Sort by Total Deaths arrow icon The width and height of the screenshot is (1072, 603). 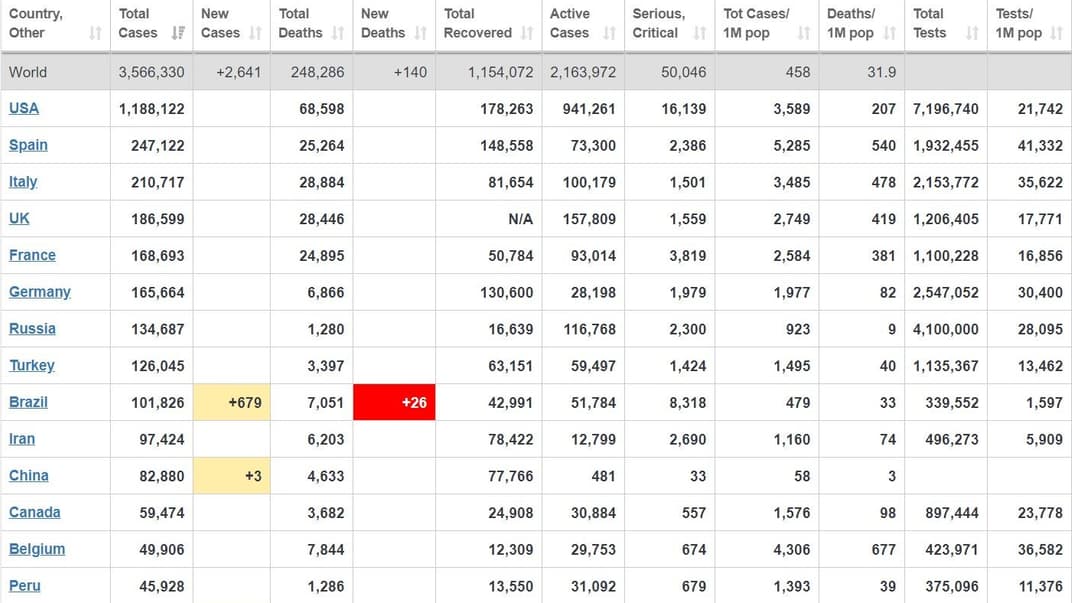[338, 33]
